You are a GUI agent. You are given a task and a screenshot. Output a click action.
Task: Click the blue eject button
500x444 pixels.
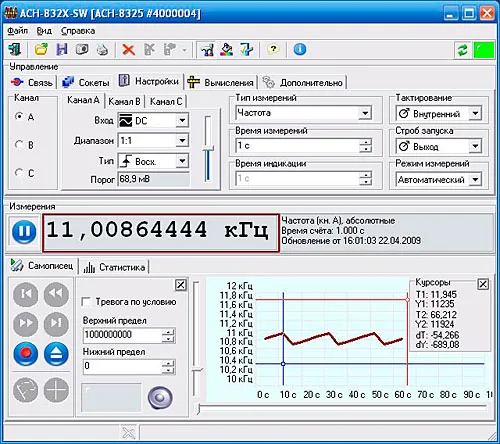click(x=56, y=354)
